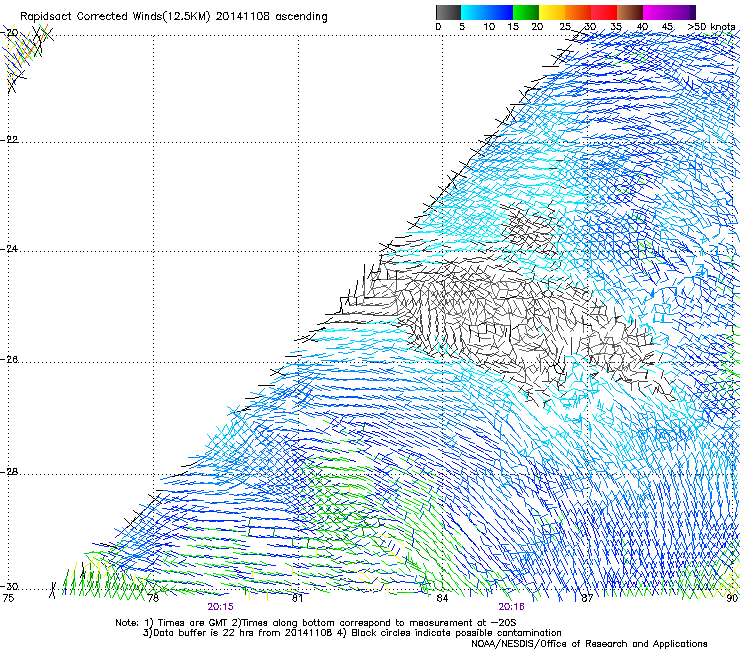
Task: Click the green 15-20 knots legend swatch
Action: [x=526, y=12]
